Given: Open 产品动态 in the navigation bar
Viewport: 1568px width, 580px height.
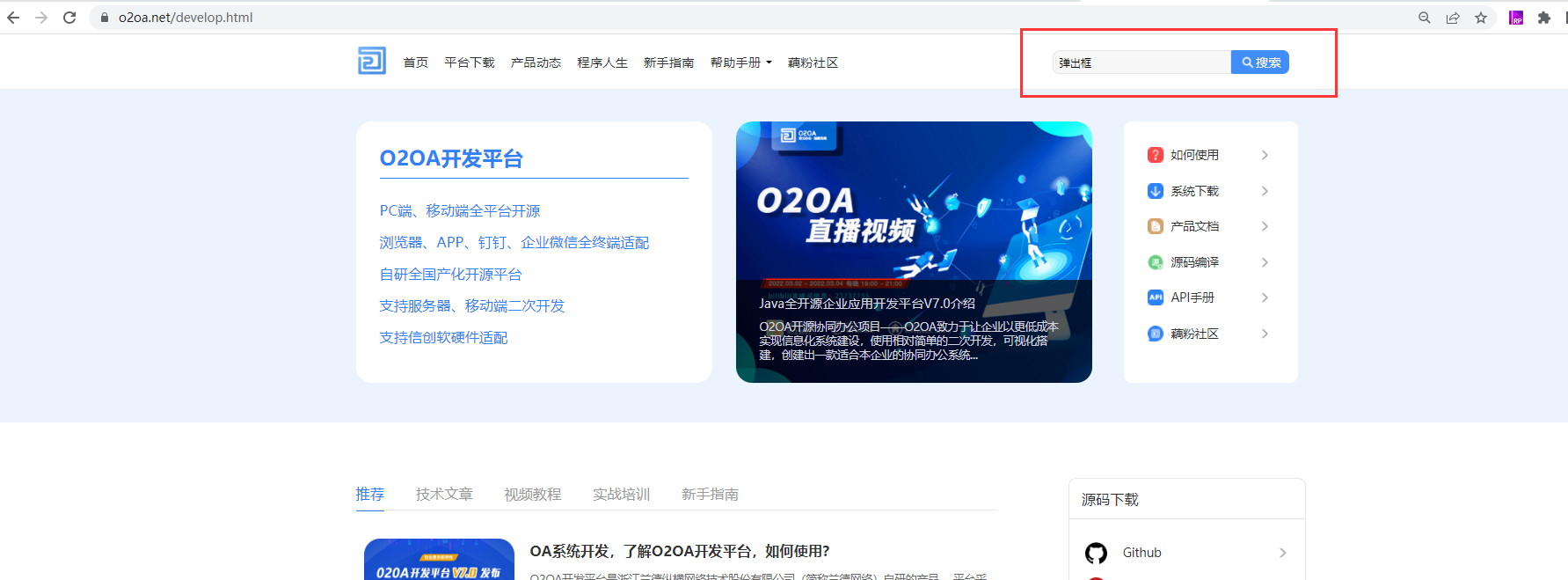Looking at the screenshot, I should click(536, 62).
